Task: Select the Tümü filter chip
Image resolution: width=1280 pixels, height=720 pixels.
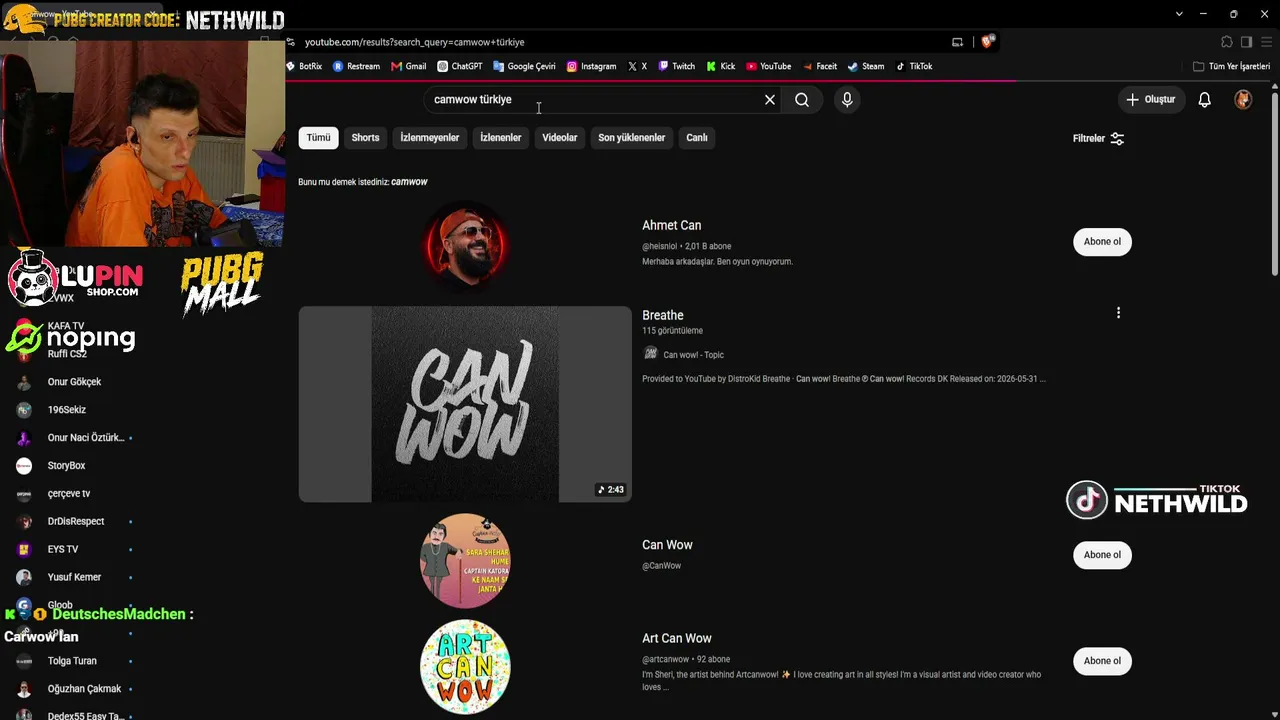Action: (318, 138)
